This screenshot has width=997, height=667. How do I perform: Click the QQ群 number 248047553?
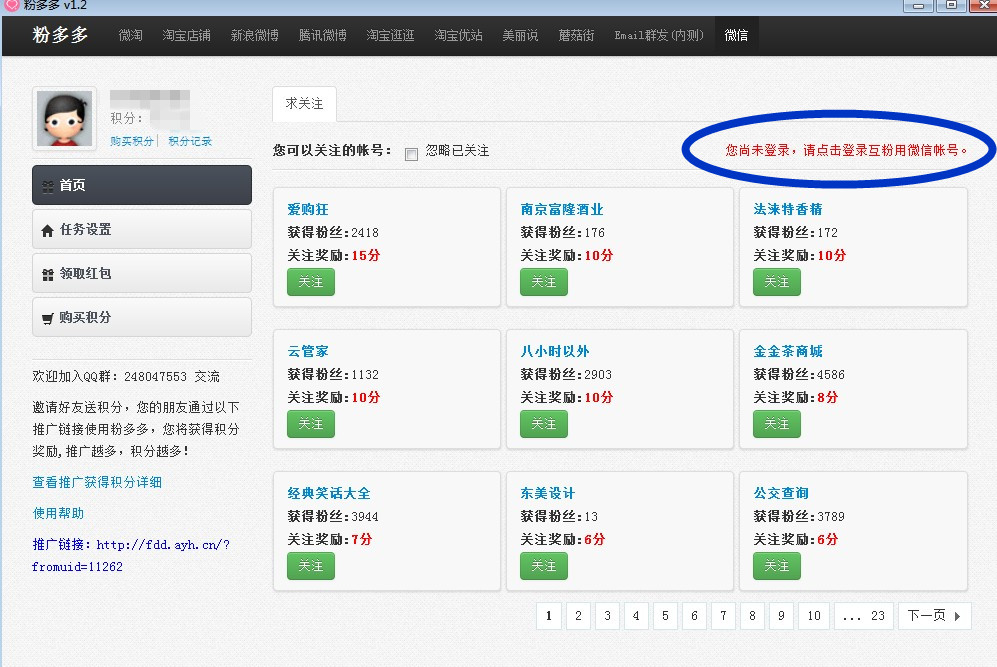tap(155, 376)
